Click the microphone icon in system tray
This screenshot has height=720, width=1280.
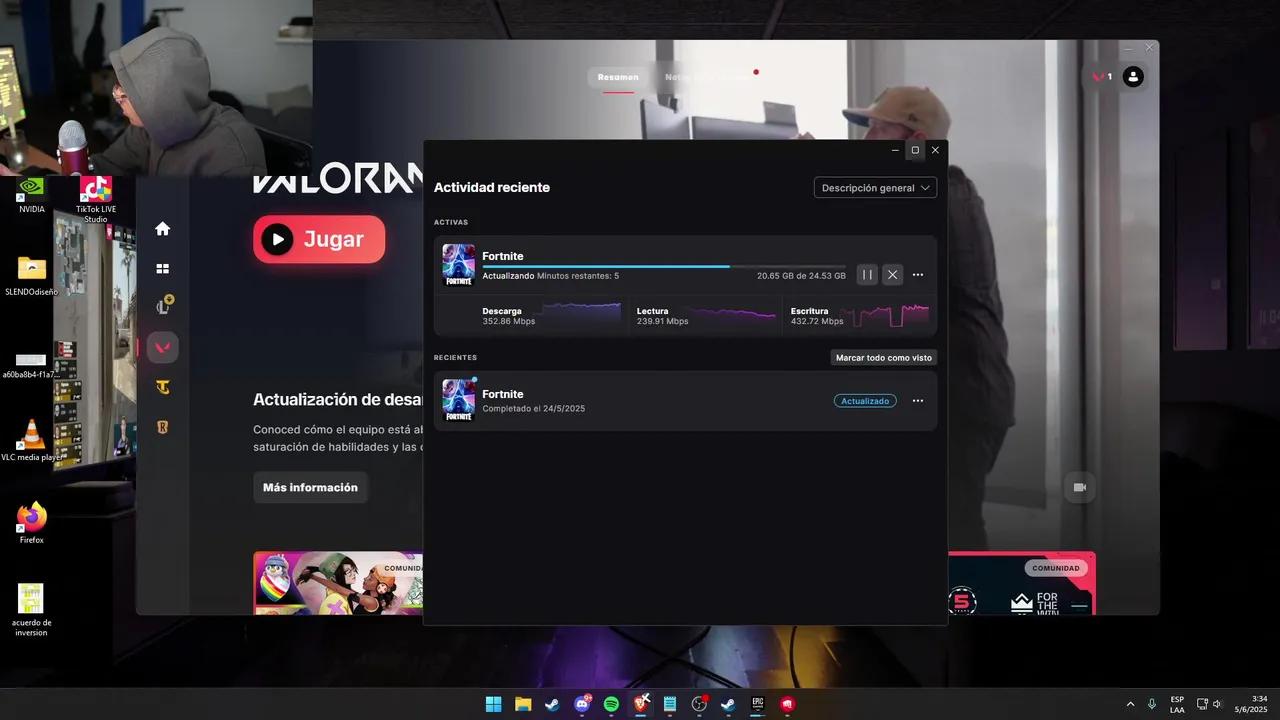[x=1152, y=704]
